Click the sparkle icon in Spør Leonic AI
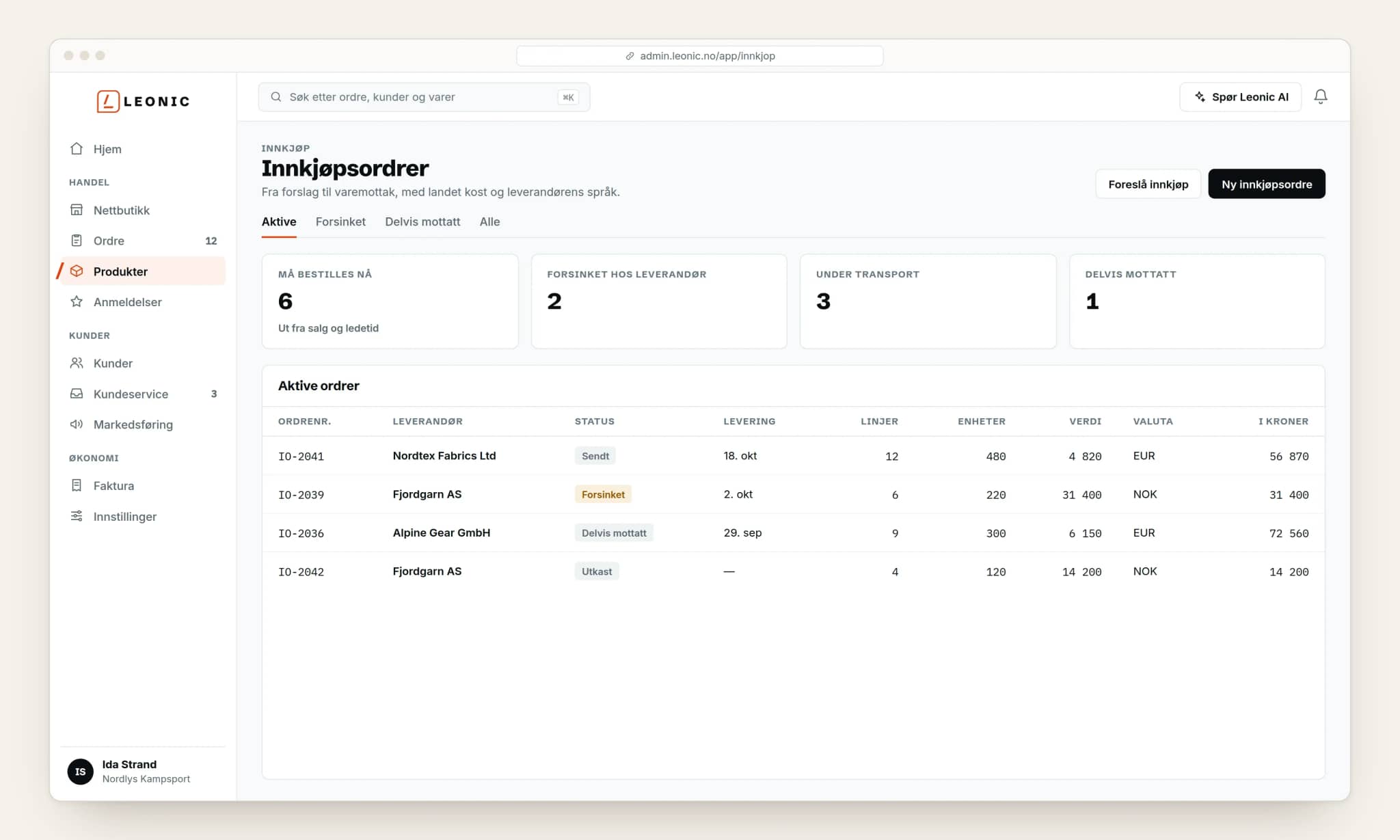 click(x=1200, y=97)
